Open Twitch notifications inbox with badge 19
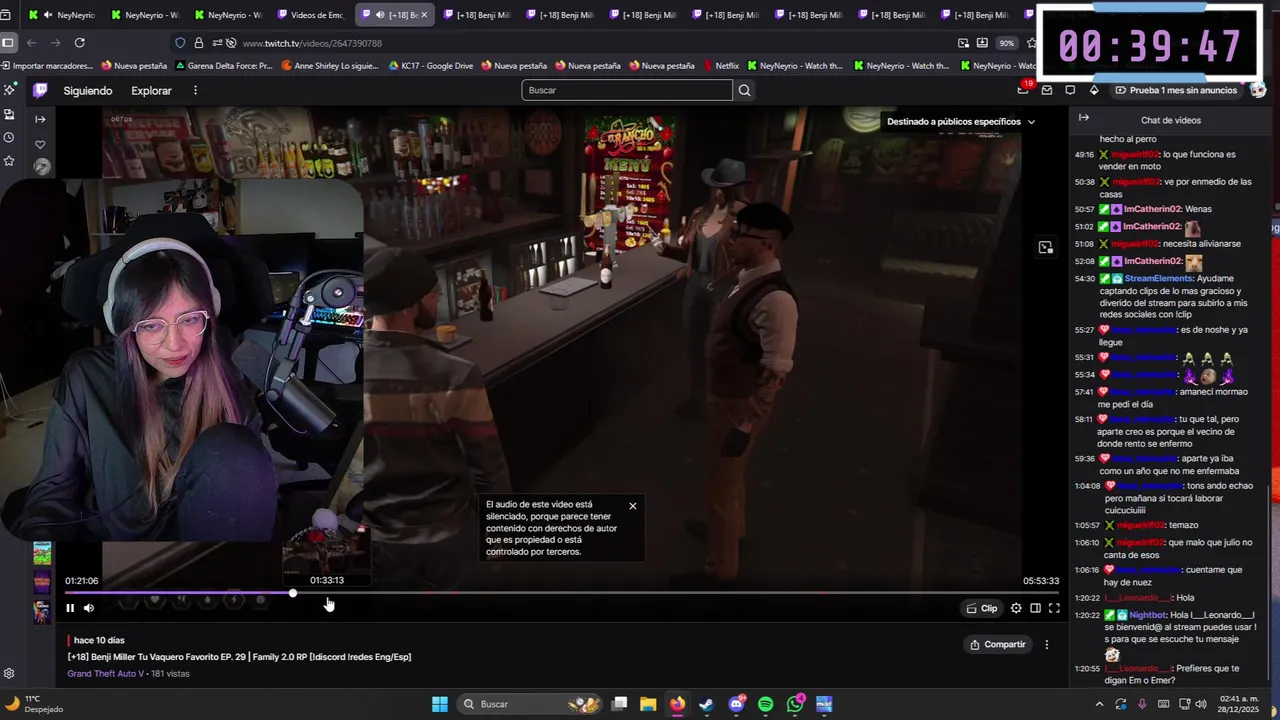Screen dimensions: 1280x720 [x=1023, y=89]
